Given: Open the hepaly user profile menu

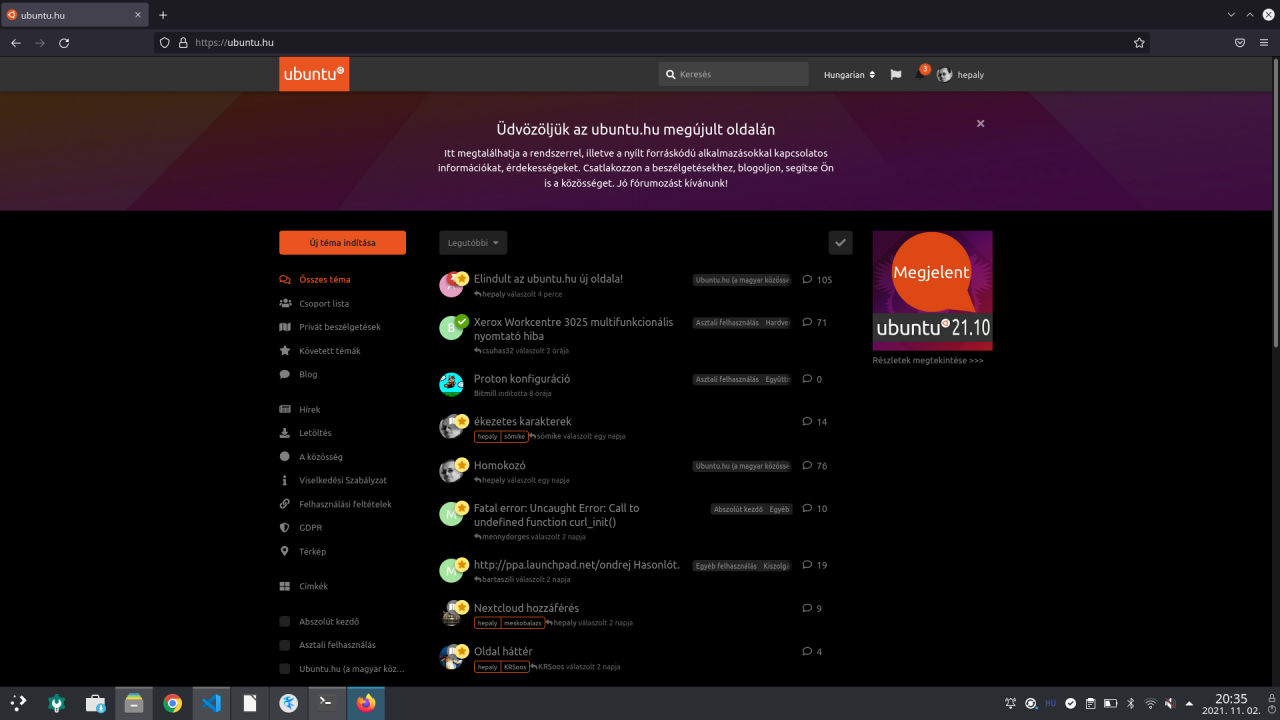Looking at the screenshot, I should tap(961, 75).
